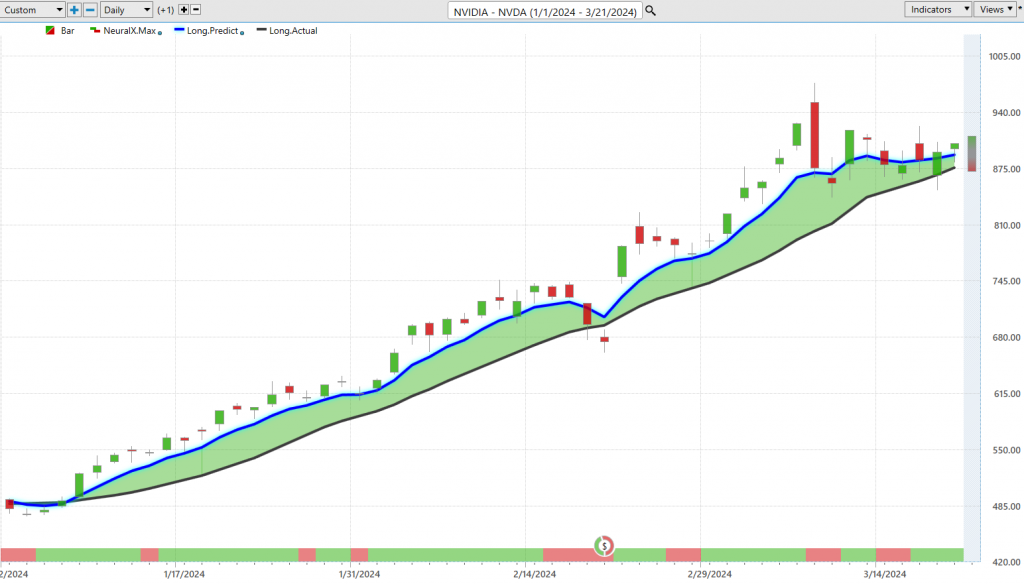This screenshot has height=584, width=1024.
Task: Toggle the Long.Actual black line legend
Action: click(288, 31)
